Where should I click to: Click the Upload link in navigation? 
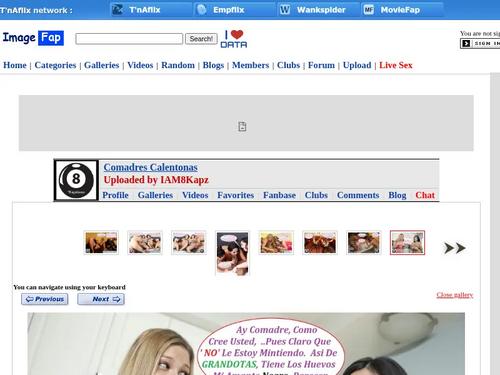tap(357, 65)
